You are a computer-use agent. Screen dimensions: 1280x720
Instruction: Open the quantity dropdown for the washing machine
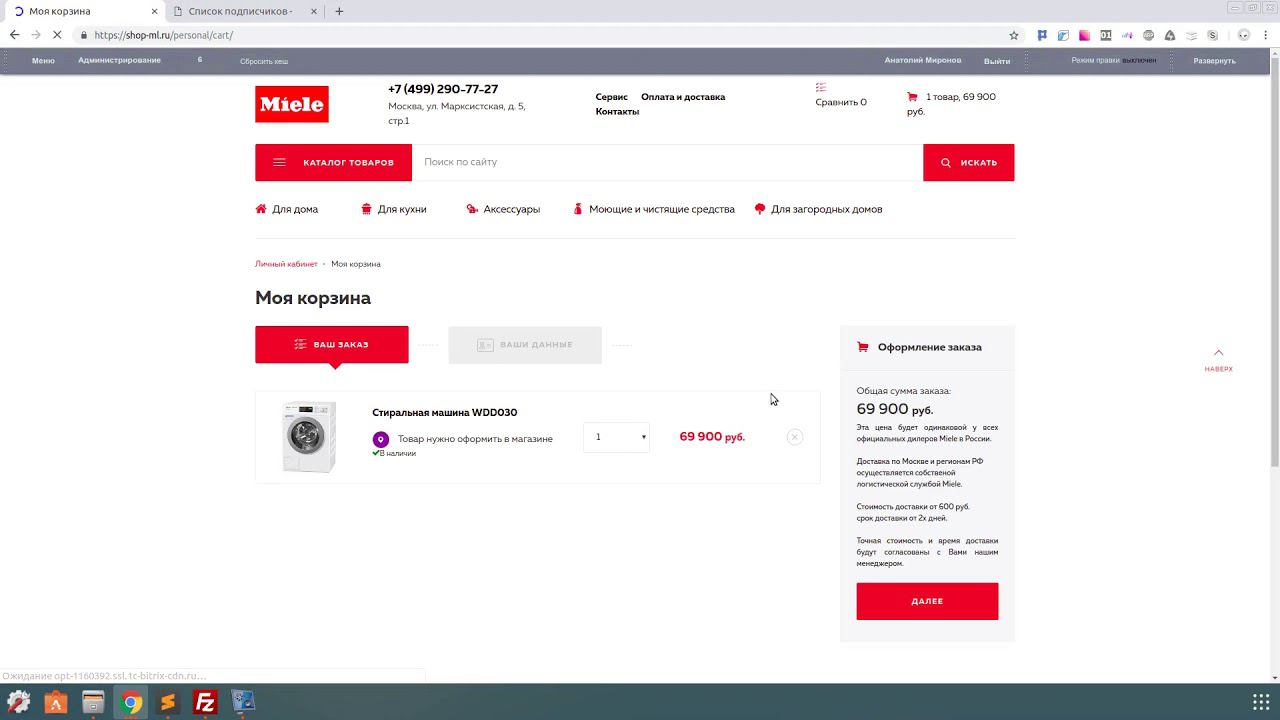pos(616,437)
